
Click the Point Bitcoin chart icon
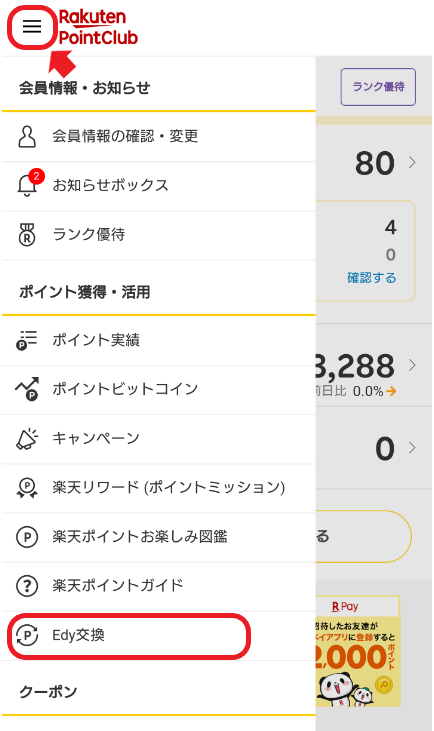(27, 389)
